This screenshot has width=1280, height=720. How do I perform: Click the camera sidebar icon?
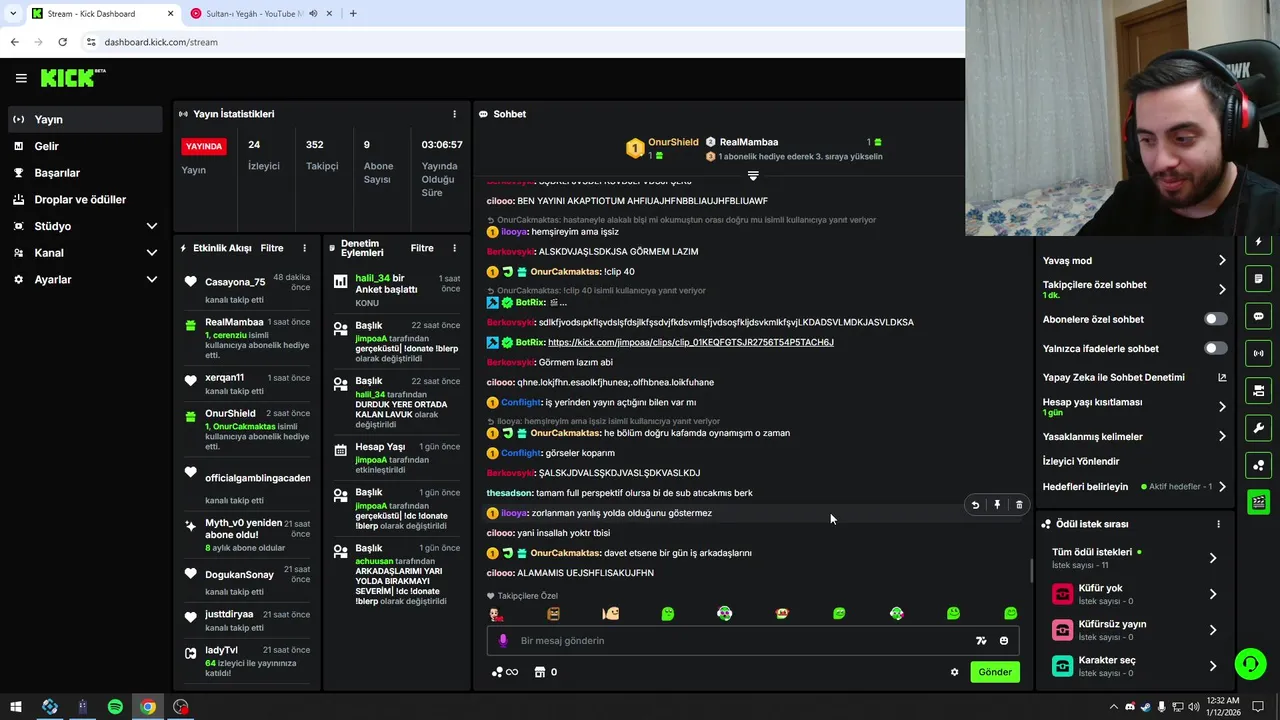coord(1259,390)
